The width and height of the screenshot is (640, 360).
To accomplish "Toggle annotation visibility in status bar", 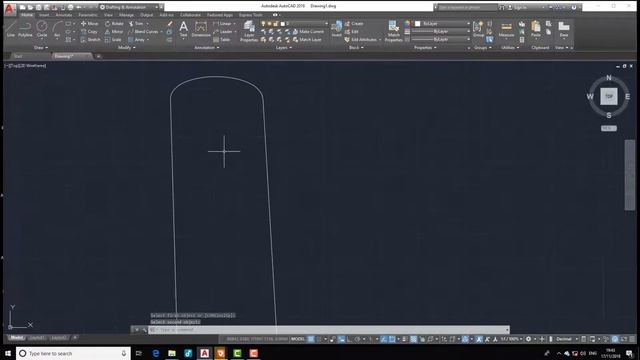I will (479, 339).
